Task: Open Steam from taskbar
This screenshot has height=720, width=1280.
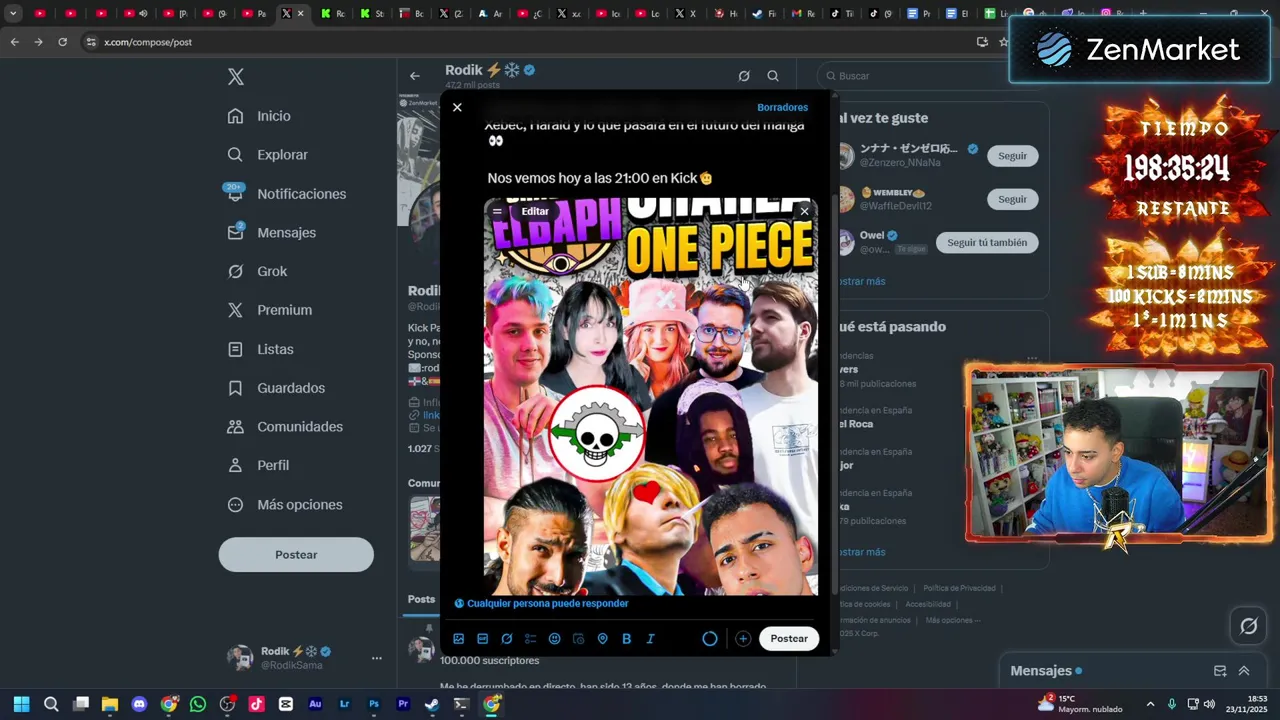Action: click(432, 704)
